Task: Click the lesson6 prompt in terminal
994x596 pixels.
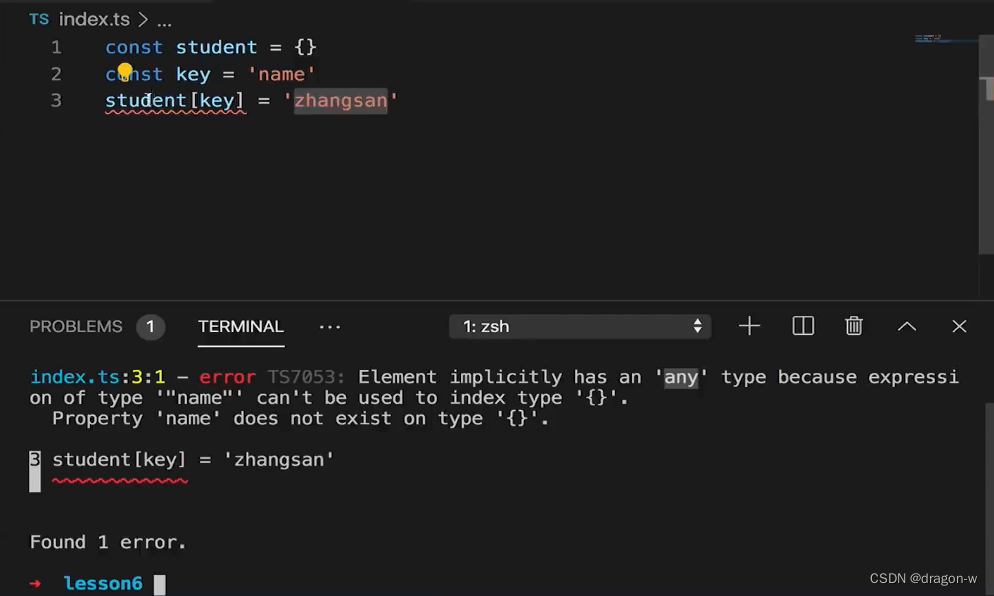Action: pos(103,583)
